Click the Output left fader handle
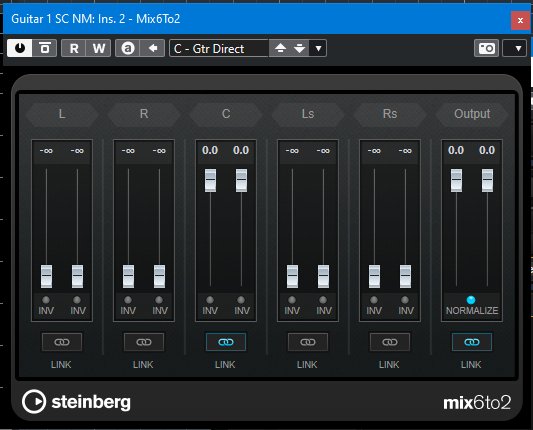 457,180
